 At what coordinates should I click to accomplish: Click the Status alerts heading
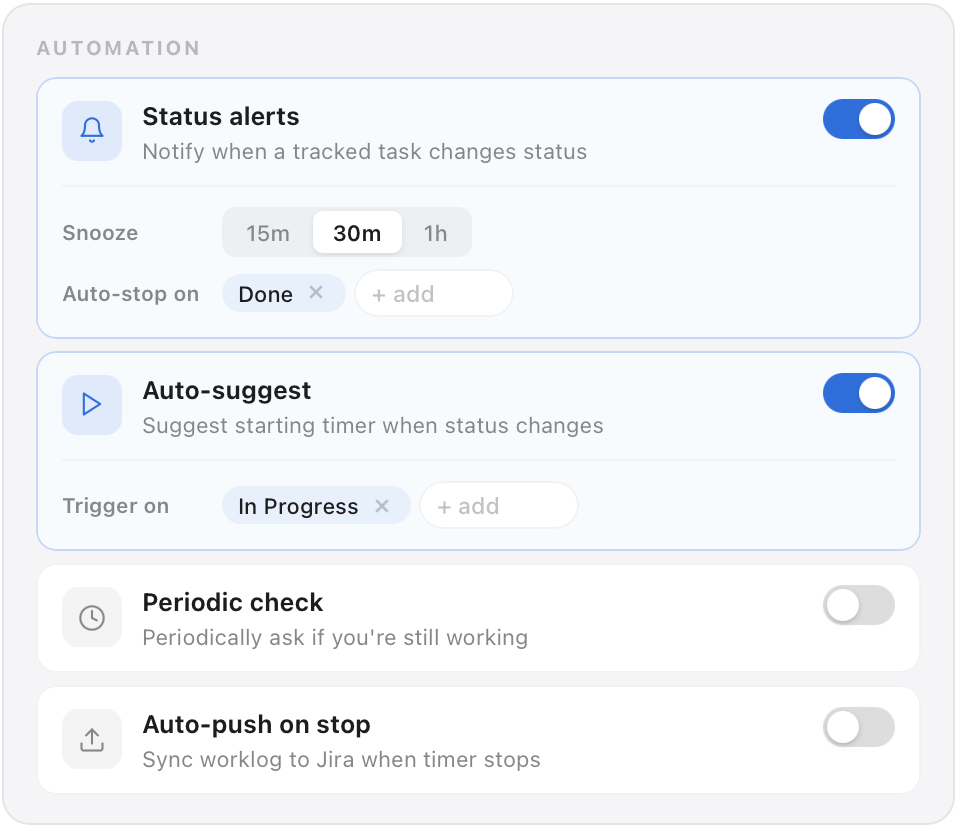(221, 117)
